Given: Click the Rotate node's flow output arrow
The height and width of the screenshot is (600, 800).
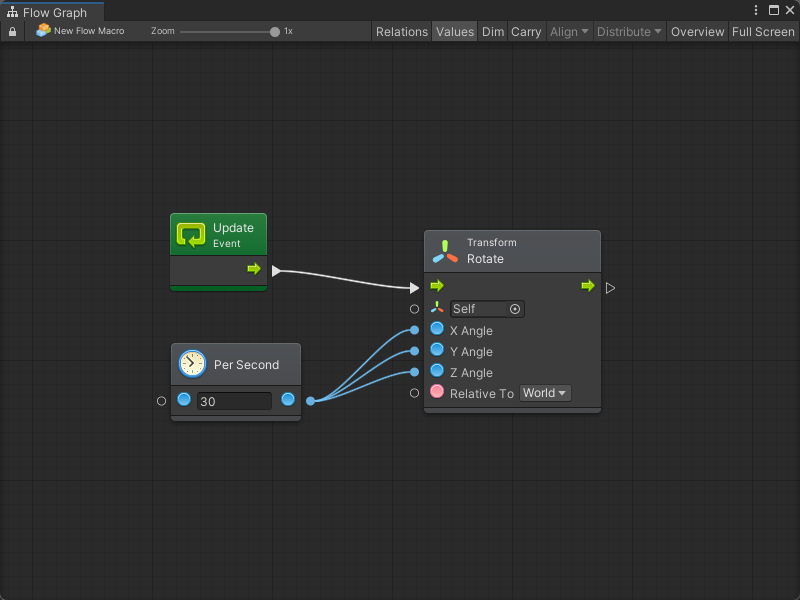Looking at the screenshot, I should tap(588, 287).
